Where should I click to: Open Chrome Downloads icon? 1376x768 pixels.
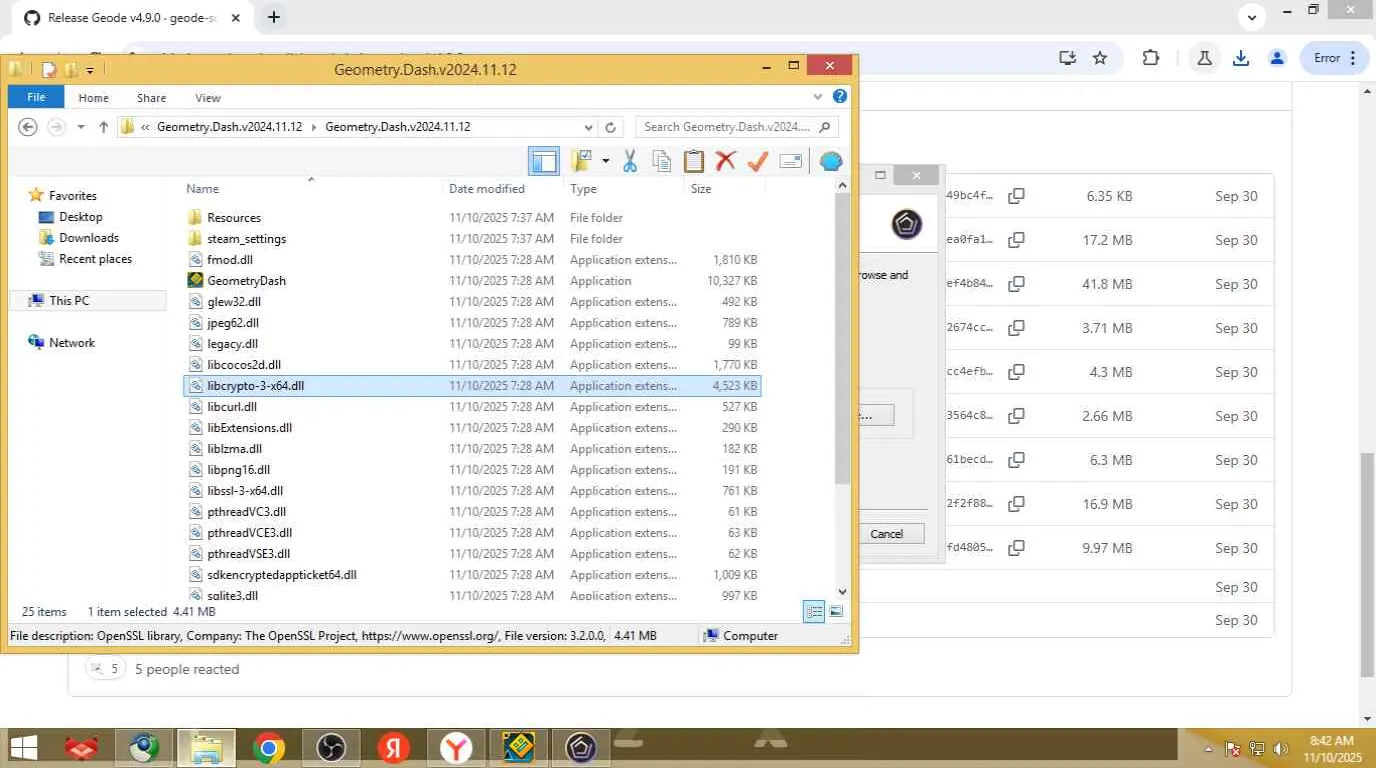click(1241, 58)
